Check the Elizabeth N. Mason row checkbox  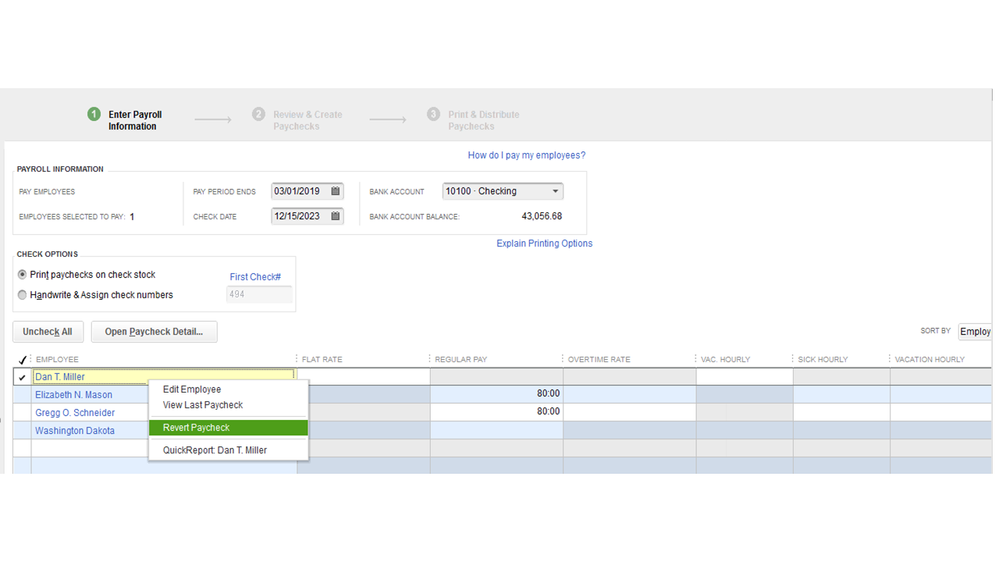pos(22,394)
